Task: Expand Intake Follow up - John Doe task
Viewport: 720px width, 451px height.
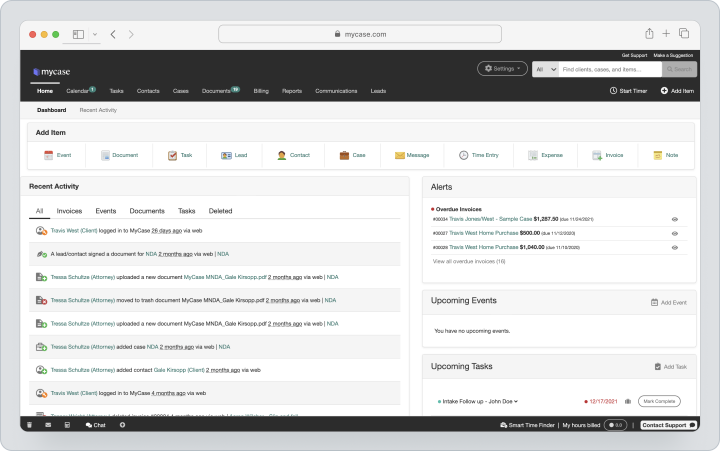Action: [x=478, y=401]
